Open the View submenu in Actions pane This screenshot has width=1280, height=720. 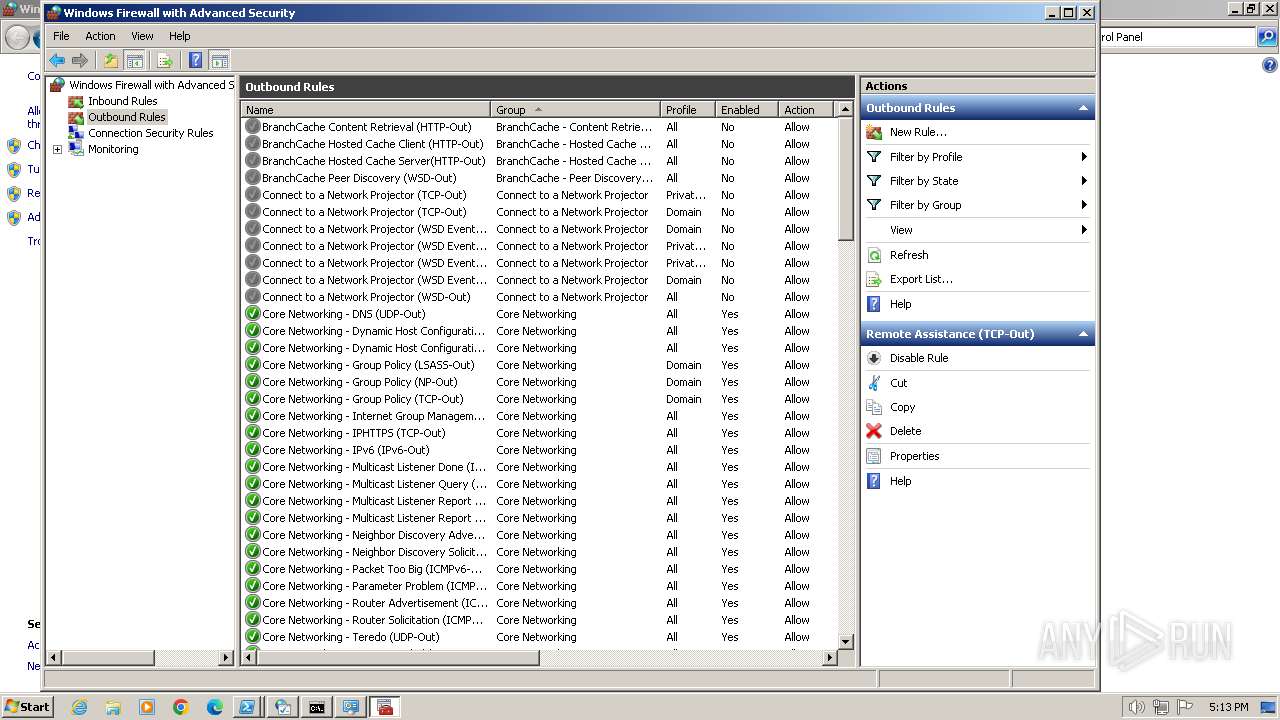978,230
